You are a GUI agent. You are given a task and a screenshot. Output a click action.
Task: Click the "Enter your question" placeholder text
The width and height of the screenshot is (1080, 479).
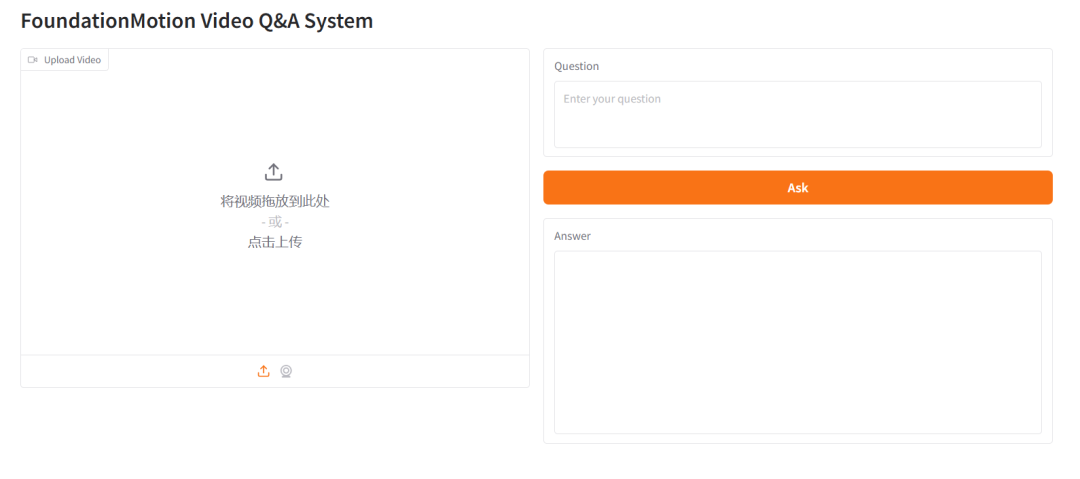[x=612, y=99]
